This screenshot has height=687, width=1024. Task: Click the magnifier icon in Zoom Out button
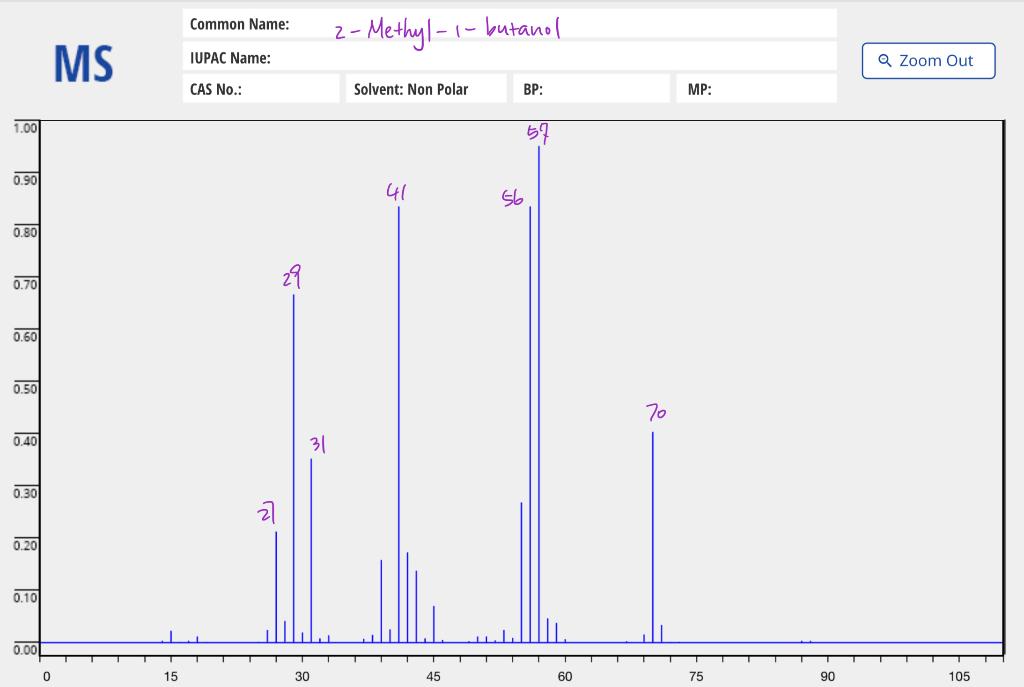(884, 60)
